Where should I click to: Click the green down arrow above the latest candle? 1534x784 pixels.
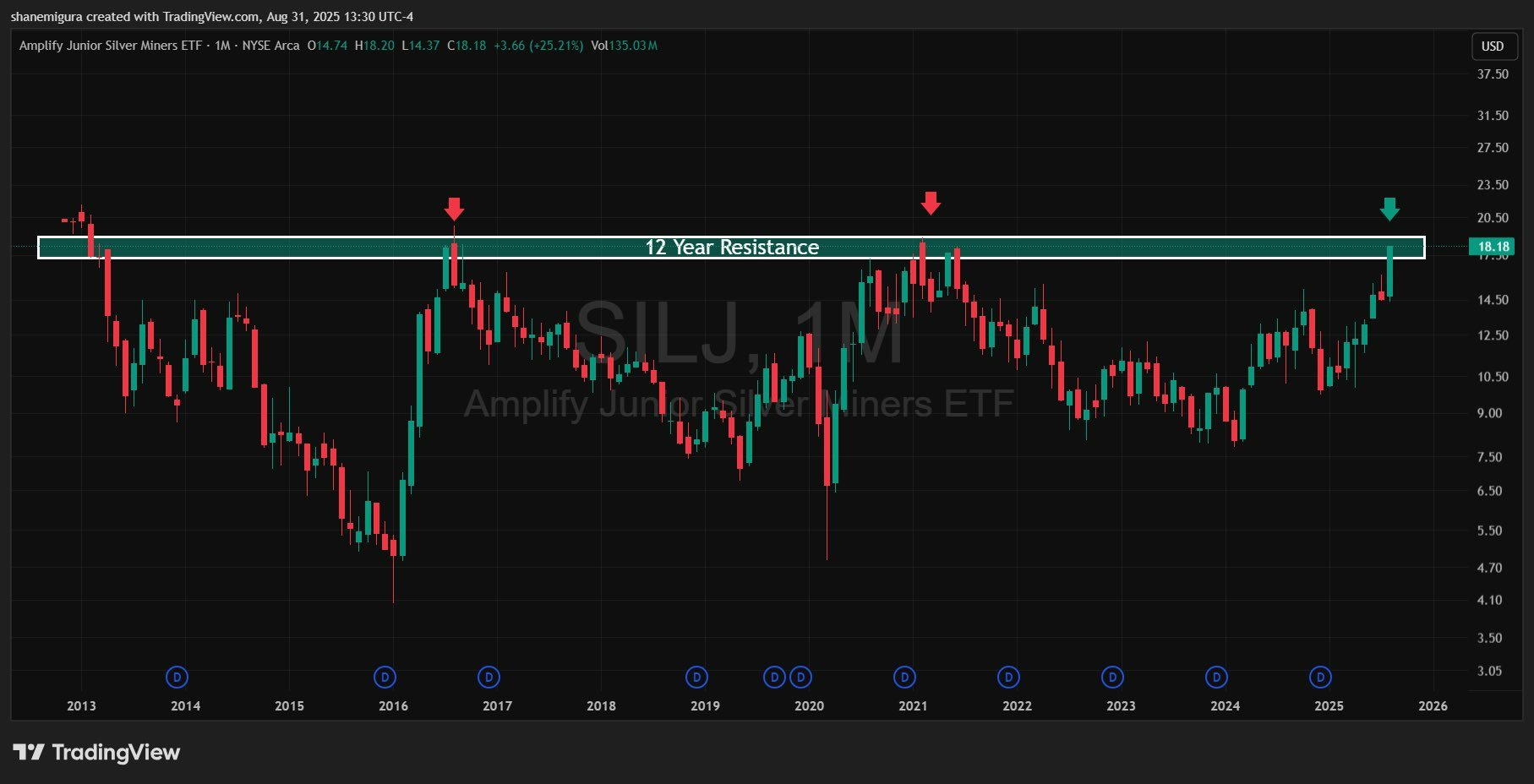(x=1389, y=209)
